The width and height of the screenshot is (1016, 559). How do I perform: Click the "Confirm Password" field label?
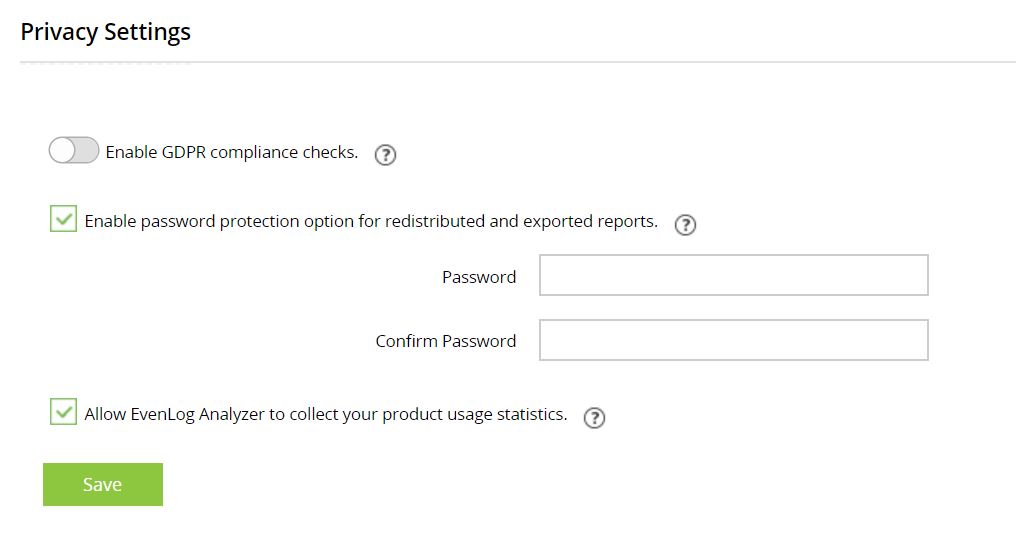(446, 341)
